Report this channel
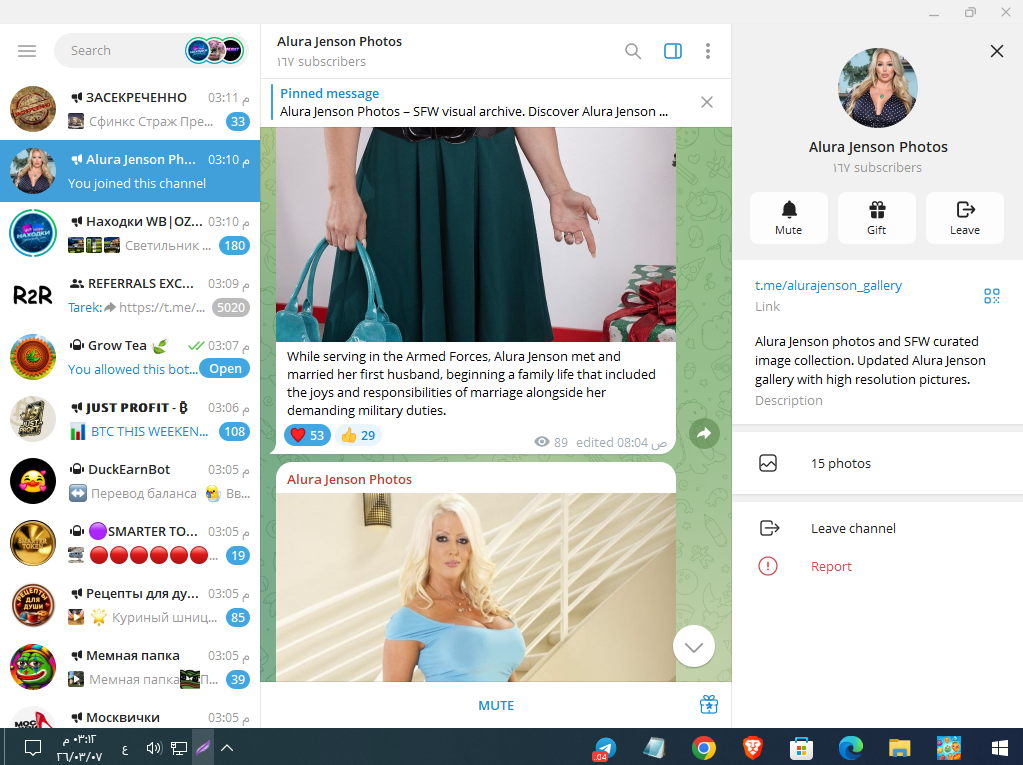 [878, 566]
